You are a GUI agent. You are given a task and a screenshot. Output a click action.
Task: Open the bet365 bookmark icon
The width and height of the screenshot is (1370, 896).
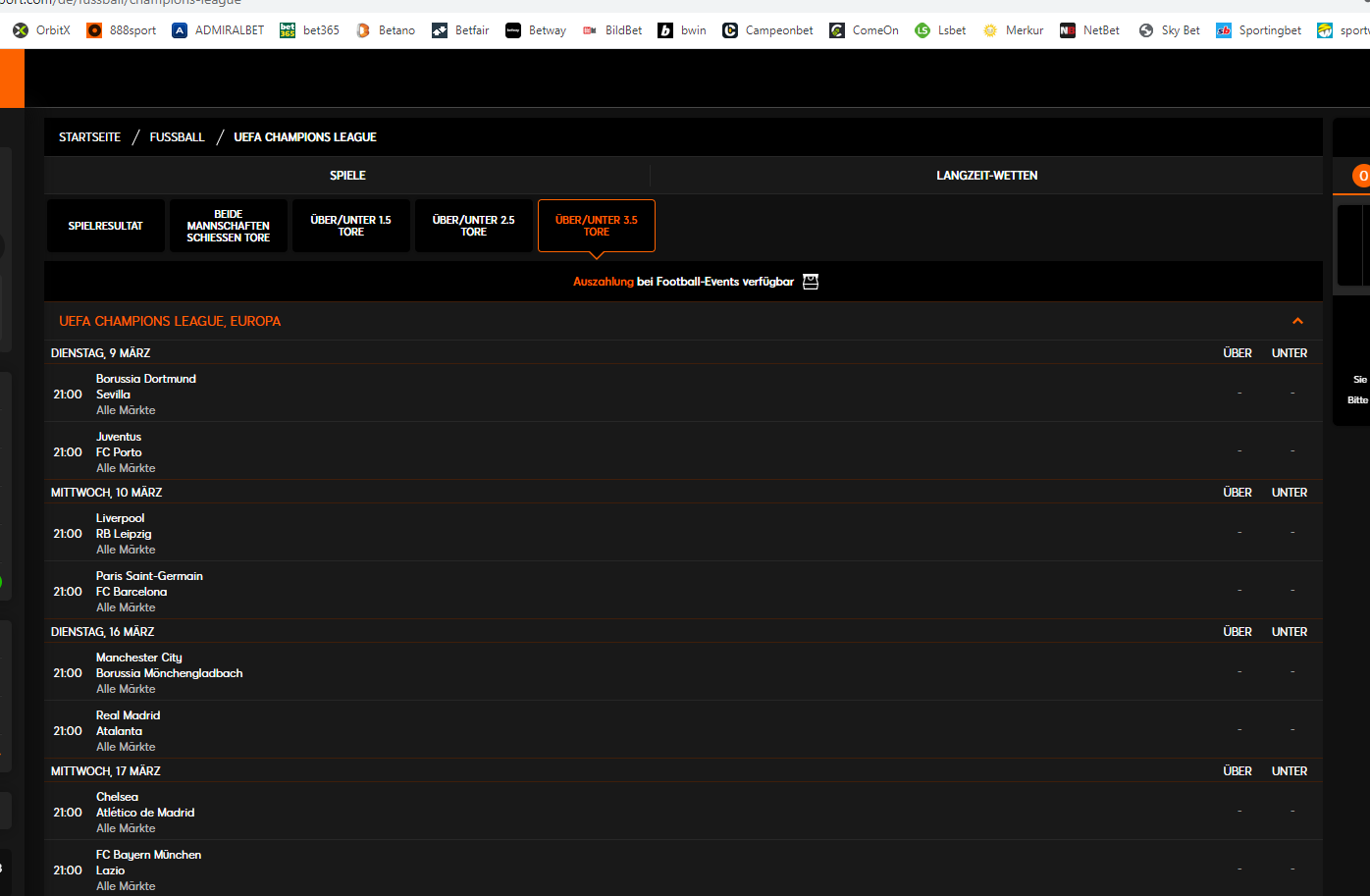(288, 30)
